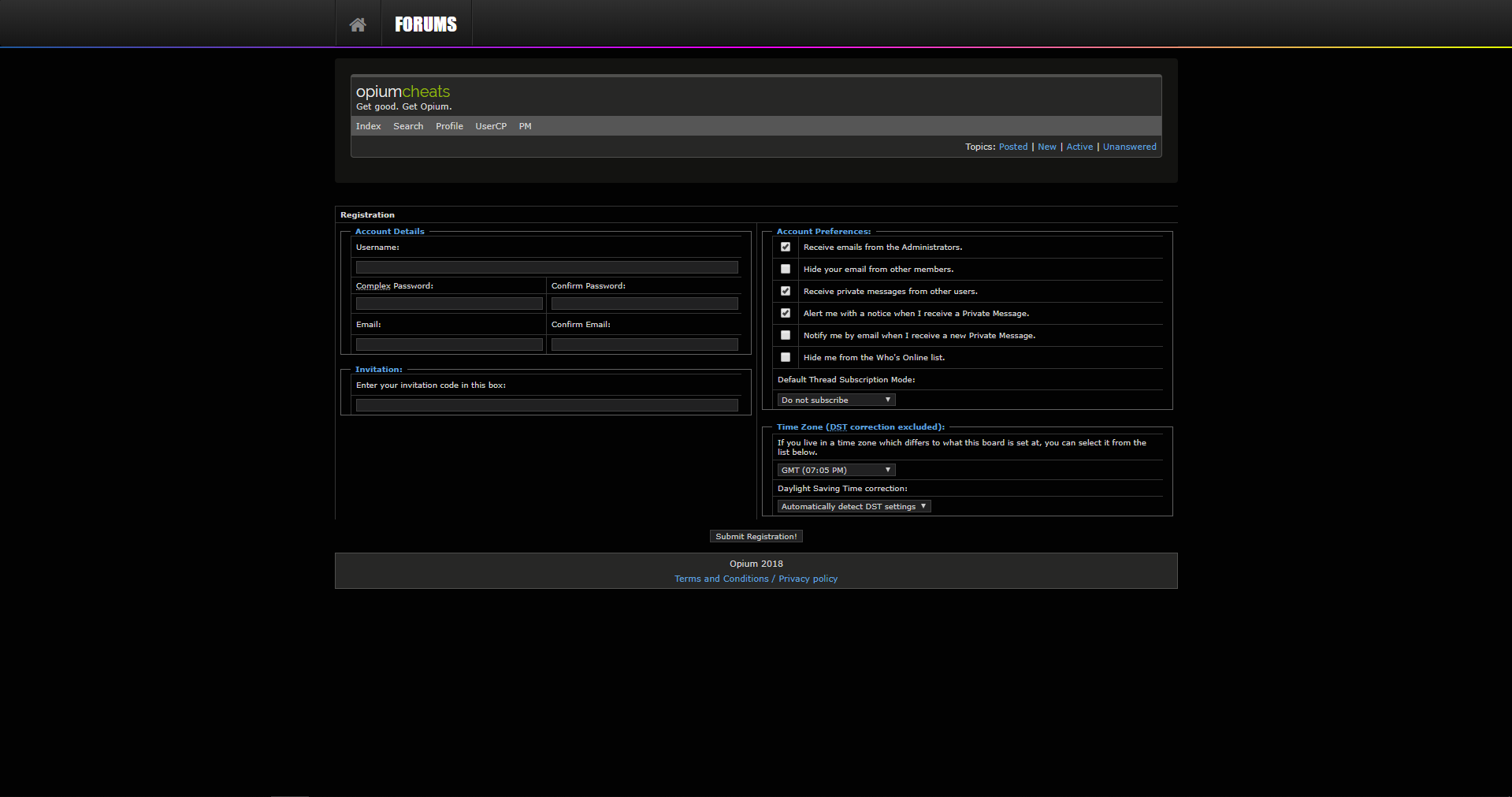Click the Confirm Email input field
This screenshot has width=1512, height=797.
pos(645,344)
